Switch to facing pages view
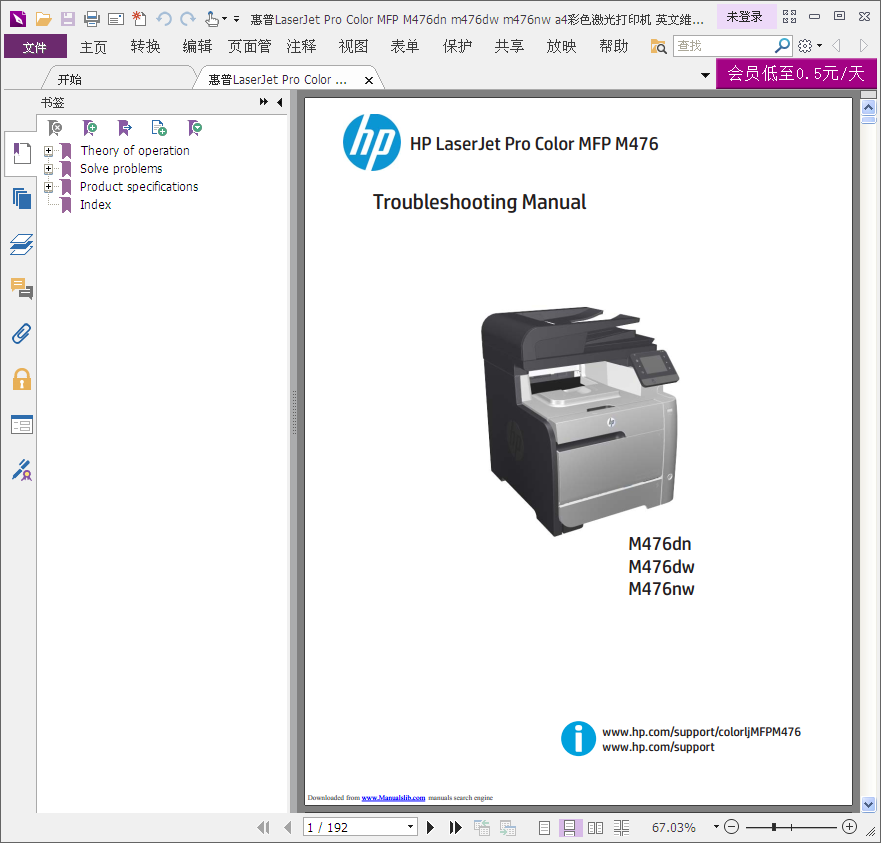The image size is (881, 843). click(x=596, y=827)
